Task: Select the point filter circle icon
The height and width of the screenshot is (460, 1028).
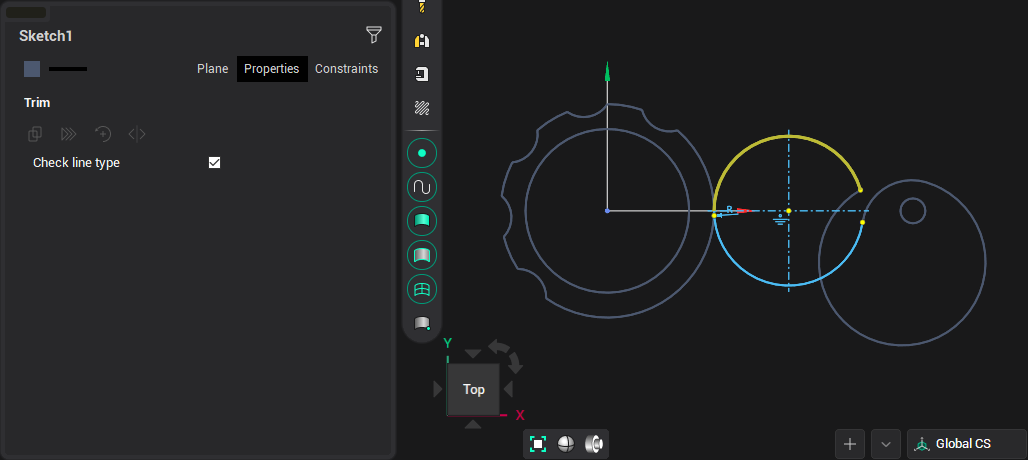Action: (422, 153)
